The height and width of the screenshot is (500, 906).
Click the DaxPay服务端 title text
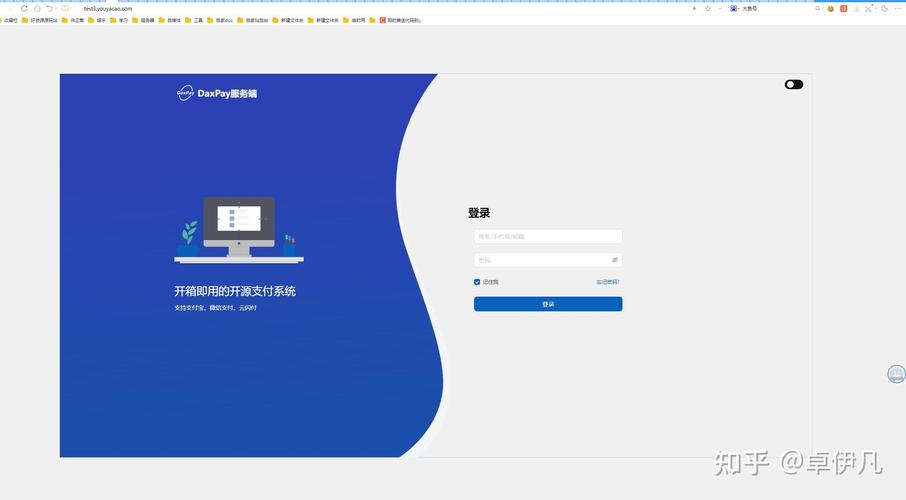227,93
